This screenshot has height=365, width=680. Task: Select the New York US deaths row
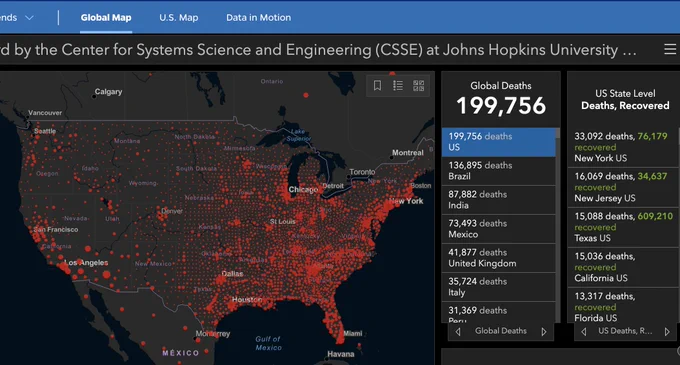click(x=623, y=147)
